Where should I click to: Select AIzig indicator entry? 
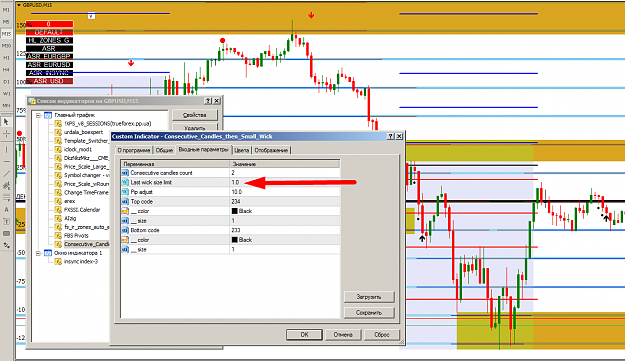click(70, 218)
